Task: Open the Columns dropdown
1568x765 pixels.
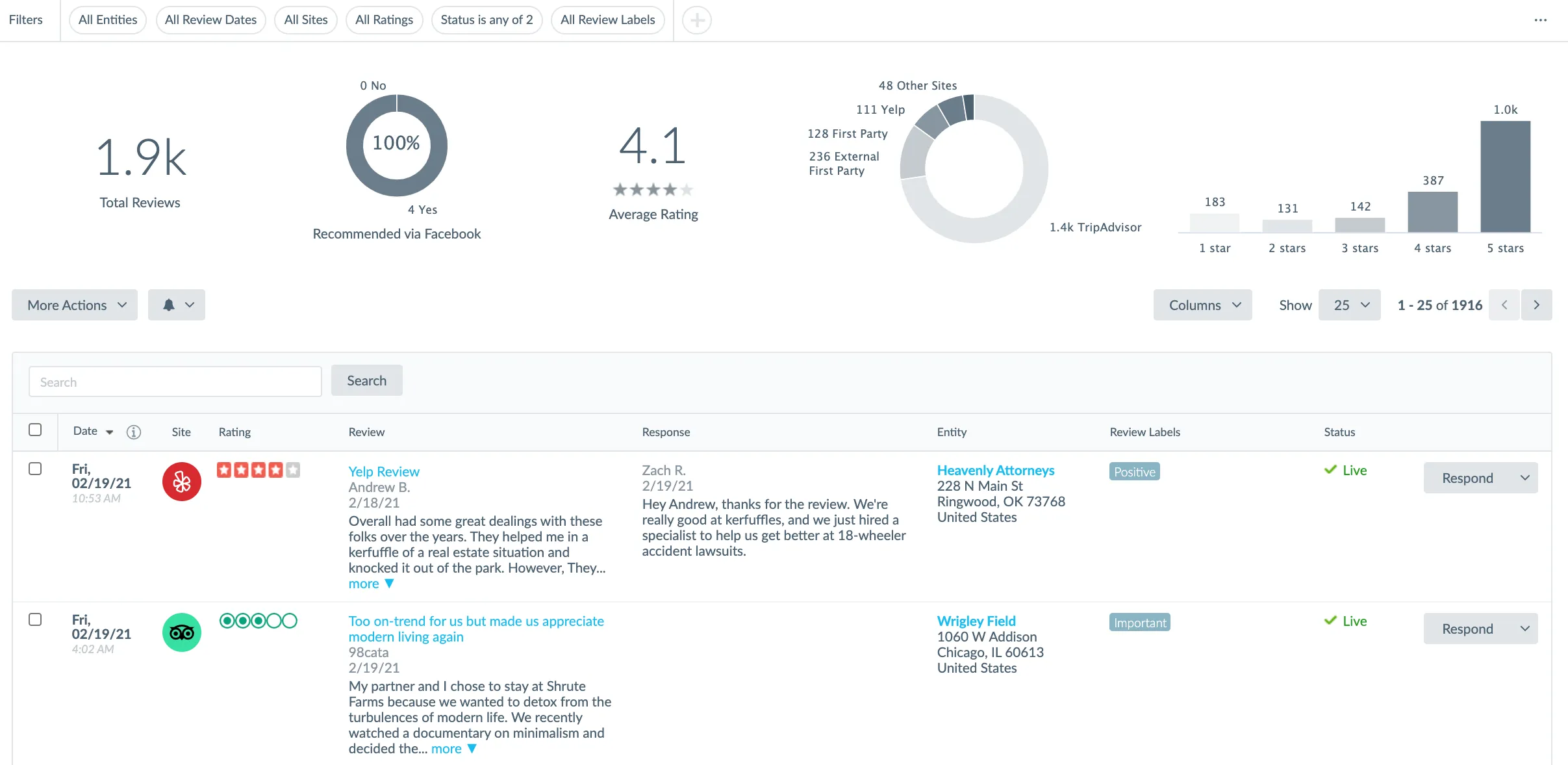Action: (1203, 305)
